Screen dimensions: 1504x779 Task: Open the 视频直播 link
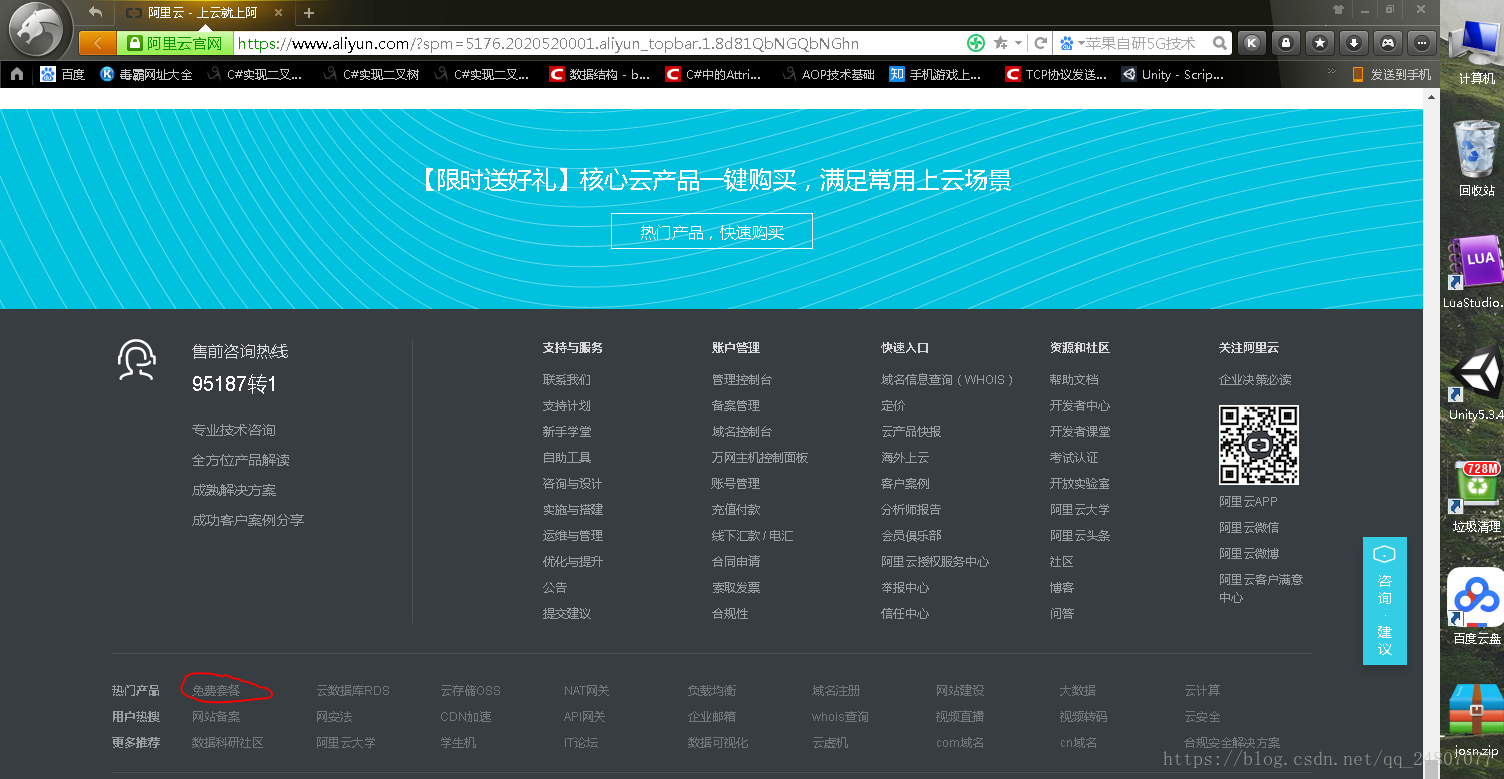coord(960,717)
